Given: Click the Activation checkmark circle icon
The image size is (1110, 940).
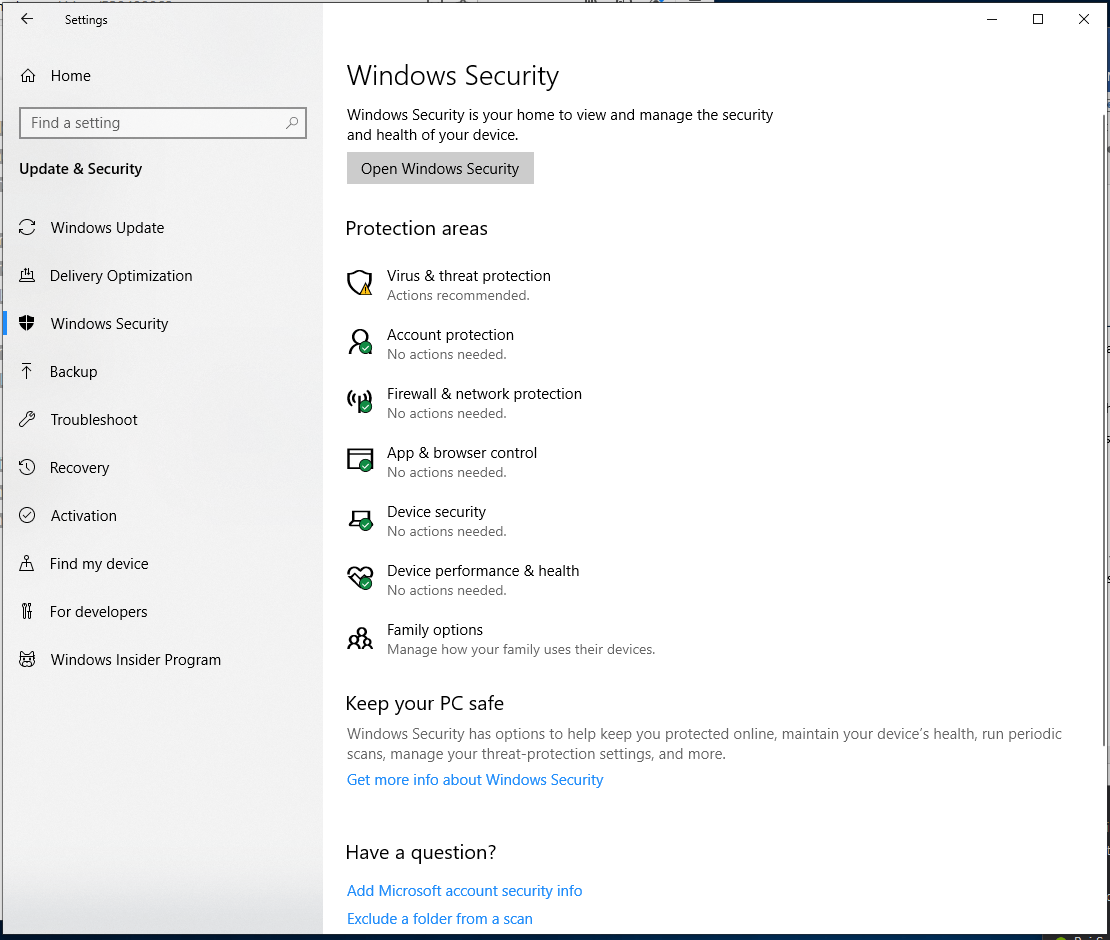Looking at the screenshot, I should click(27, 515).
